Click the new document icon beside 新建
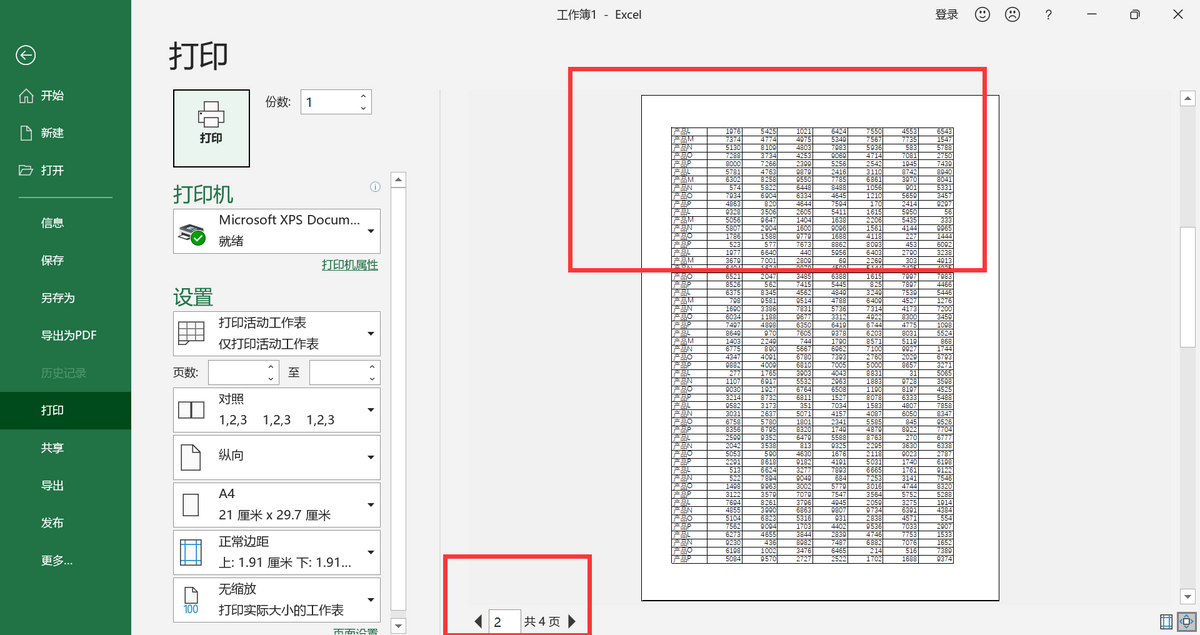 coord(26,133)
